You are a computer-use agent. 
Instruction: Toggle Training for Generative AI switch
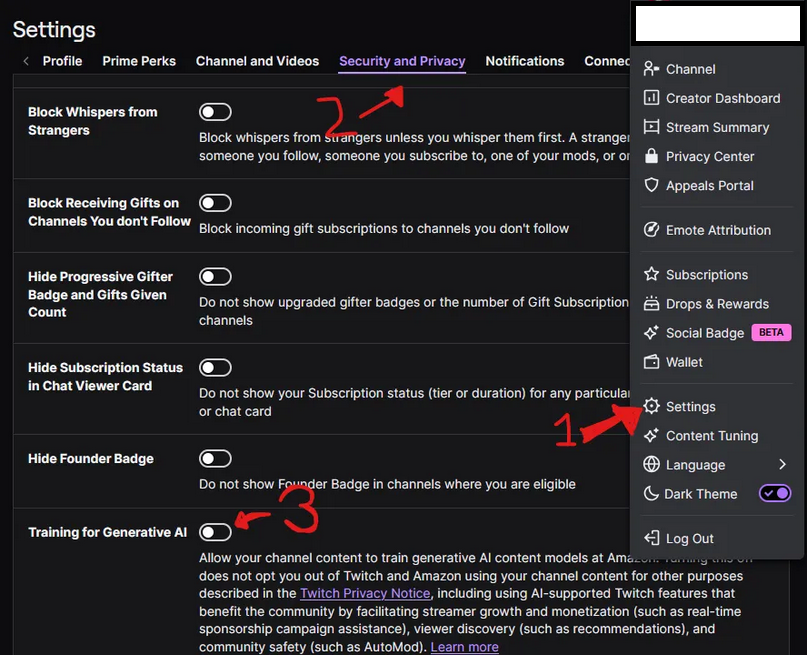coord(215,532)
